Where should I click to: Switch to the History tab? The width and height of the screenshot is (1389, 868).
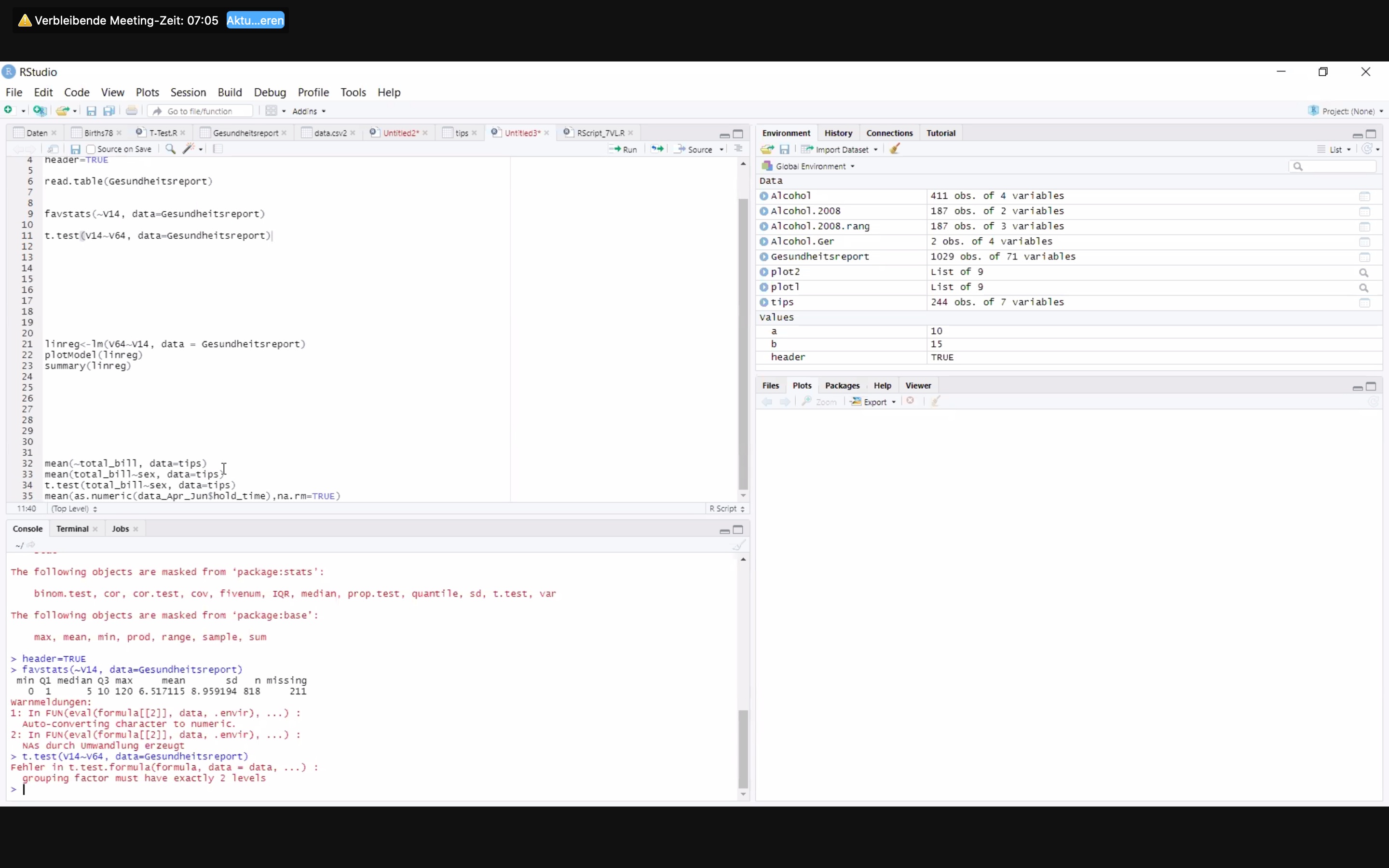pos(838,133)
